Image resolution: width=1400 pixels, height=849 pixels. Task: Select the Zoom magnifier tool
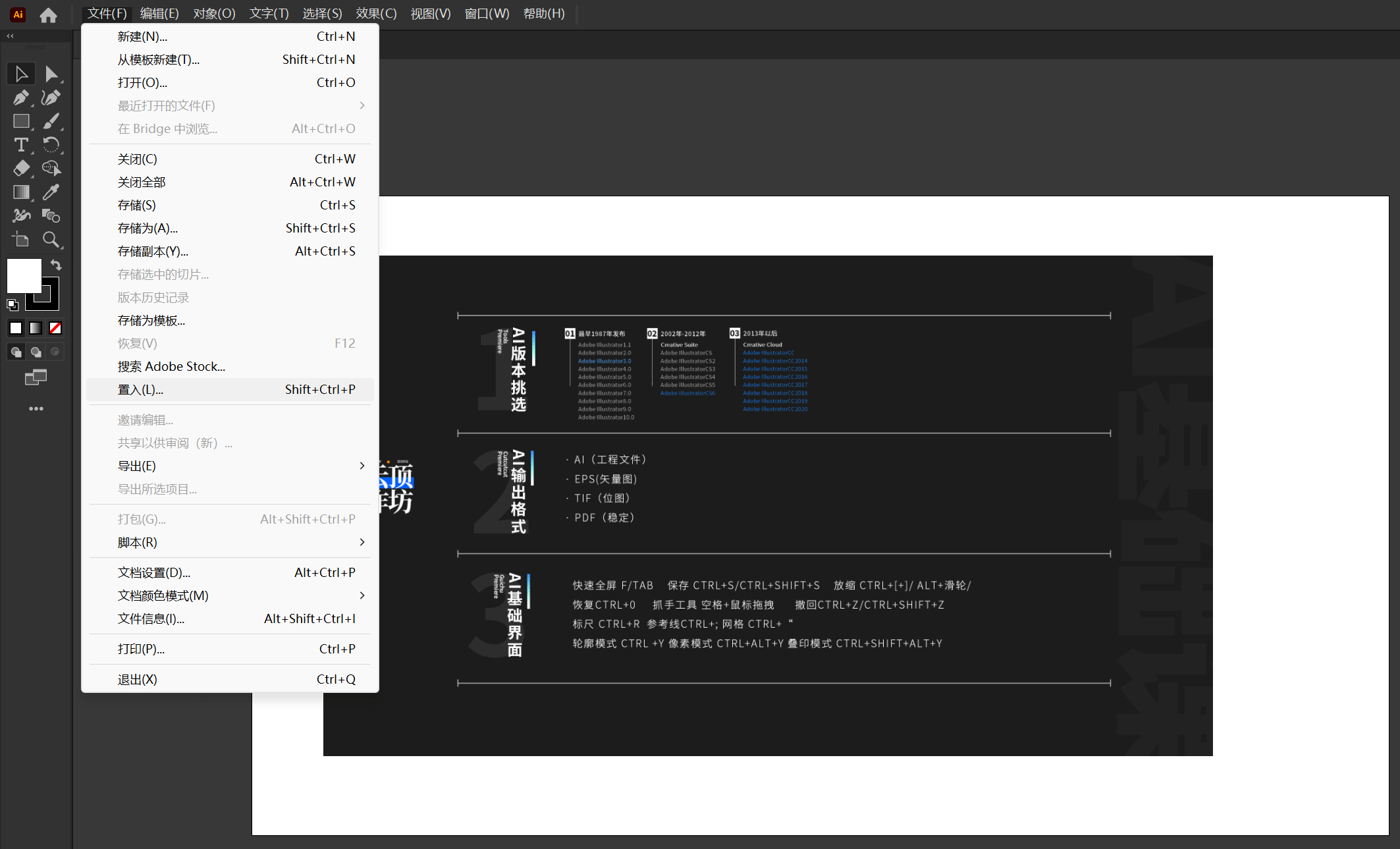(51, 240)
